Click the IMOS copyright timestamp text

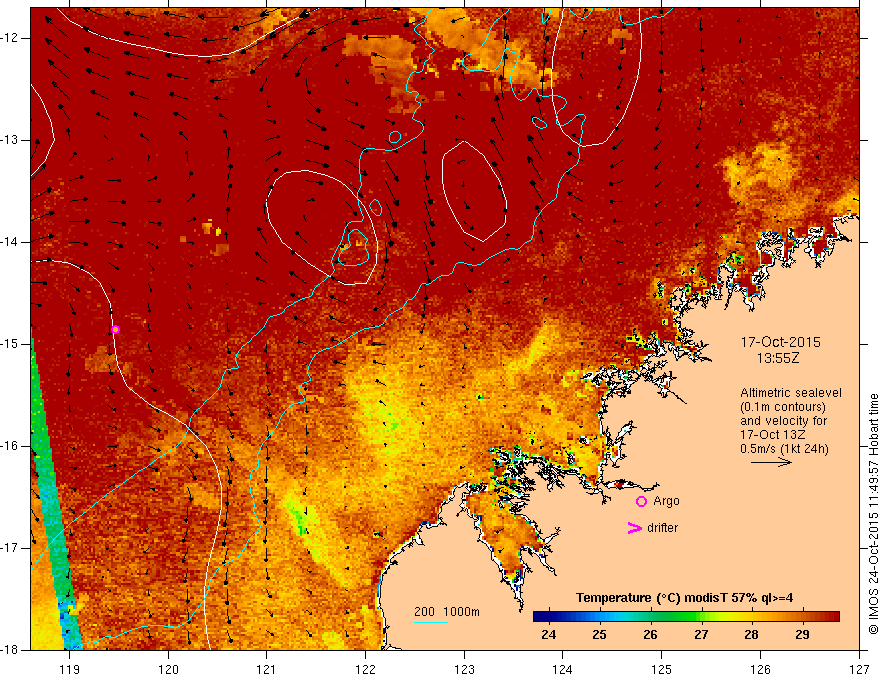coord(873,513)
